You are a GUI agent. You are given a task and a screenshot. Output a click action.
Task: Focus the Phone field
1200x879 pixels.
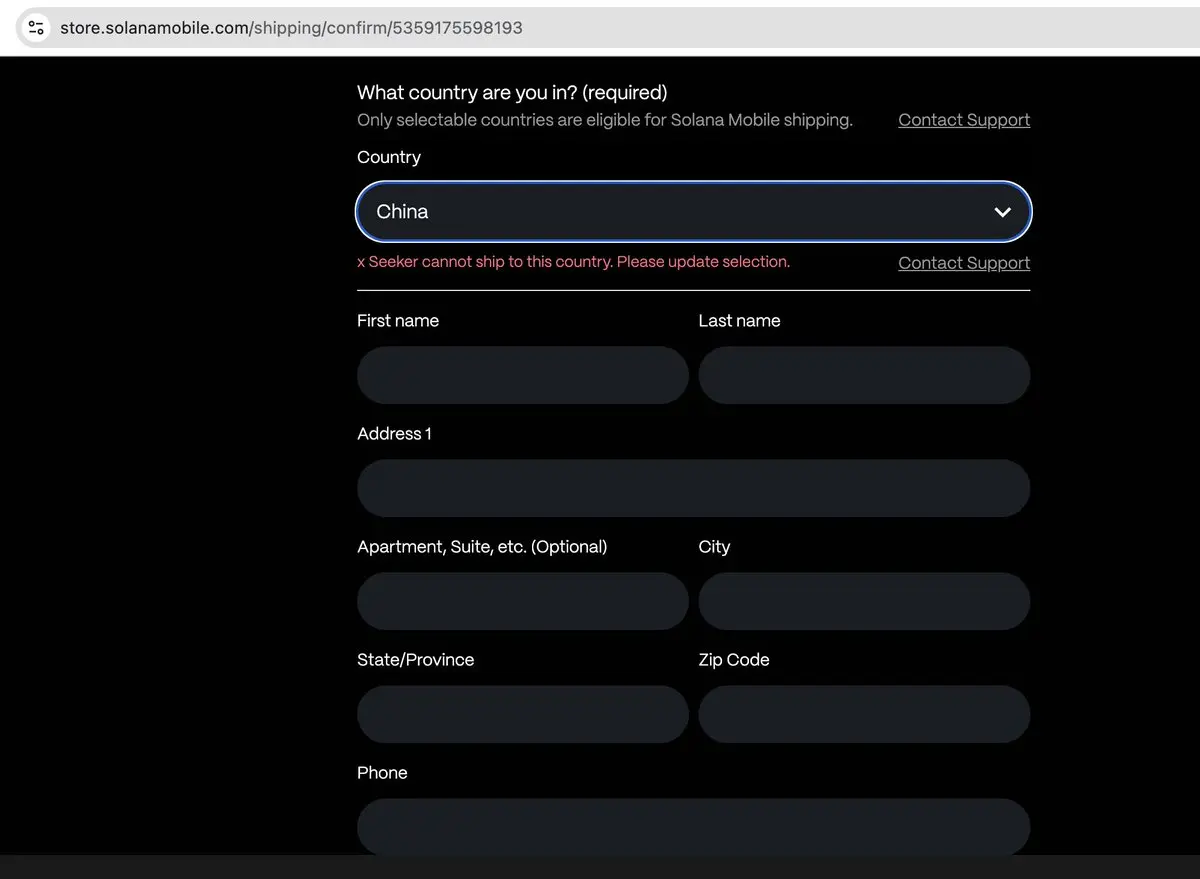pos(693,826)
